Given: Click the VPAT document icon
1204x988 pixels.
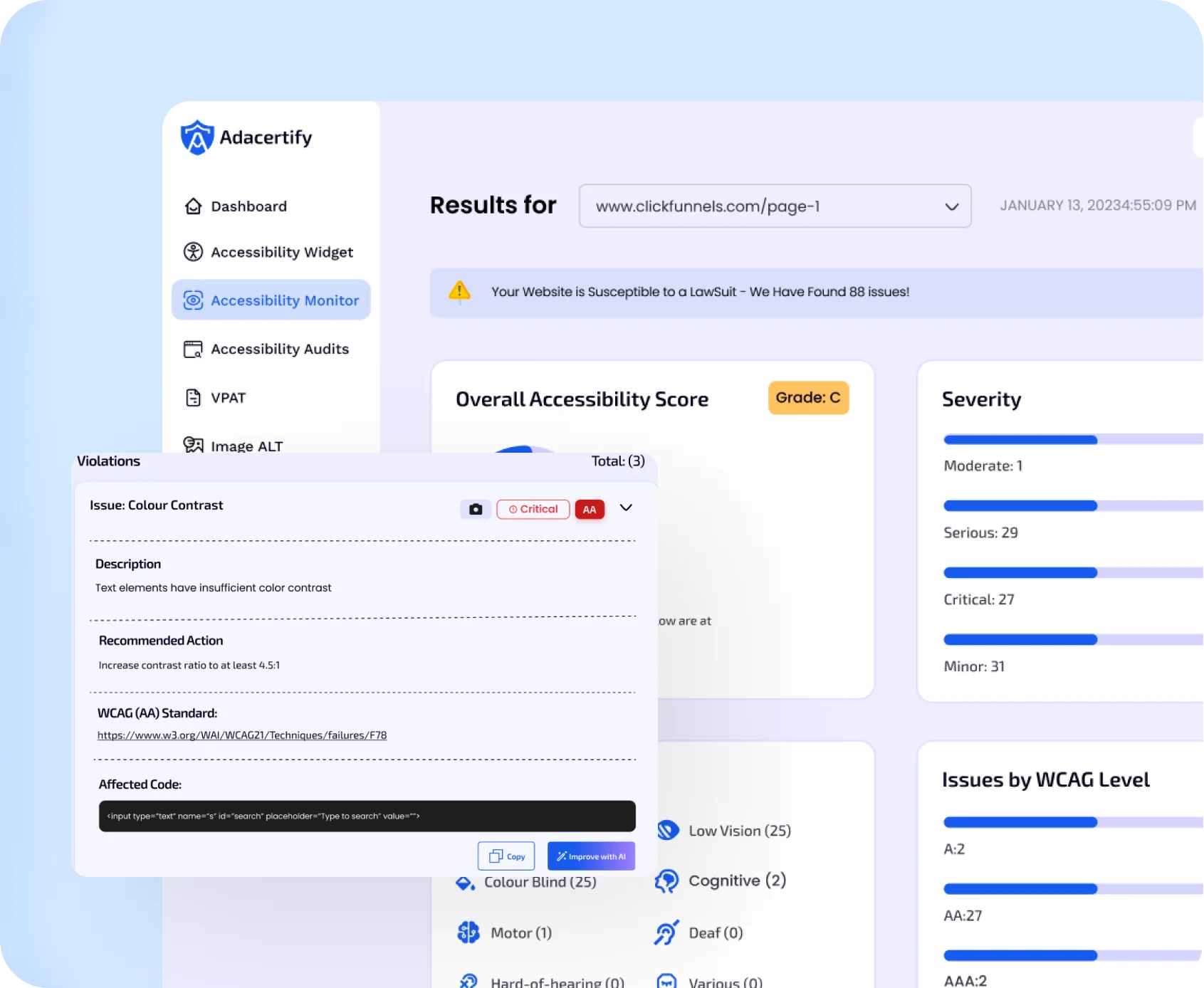Looking at the screenshot, I should [x=193, y=398].
